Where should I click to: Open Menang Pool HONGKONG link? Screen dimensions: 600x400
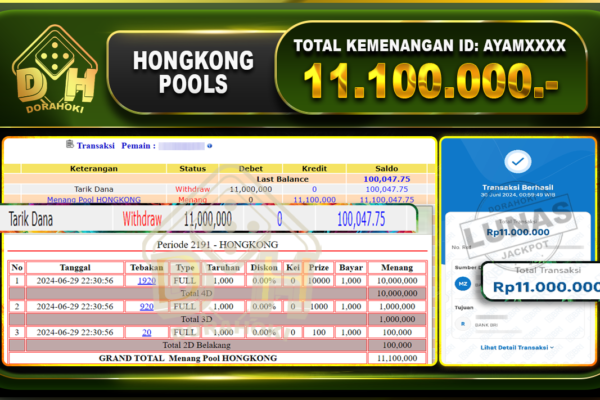click(94, 199)
